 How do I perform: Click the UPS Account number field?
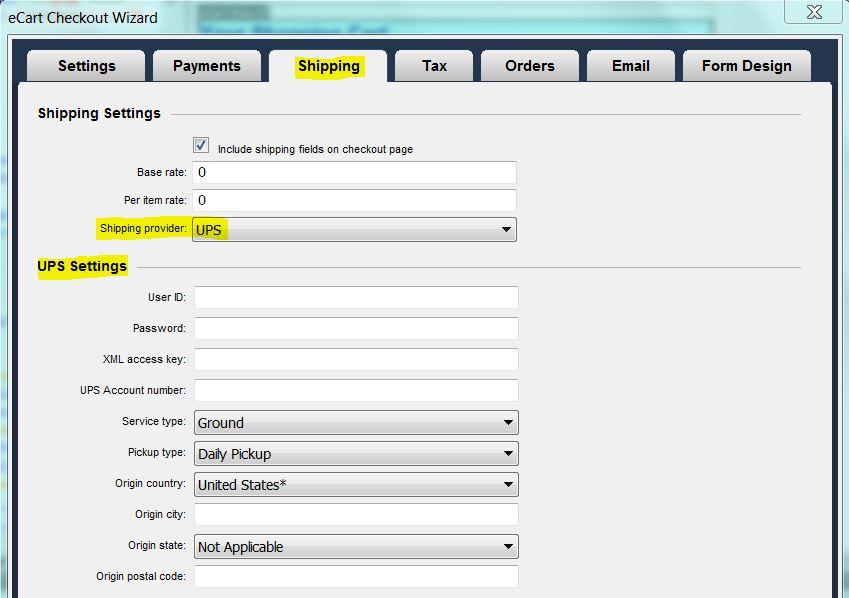356,391
